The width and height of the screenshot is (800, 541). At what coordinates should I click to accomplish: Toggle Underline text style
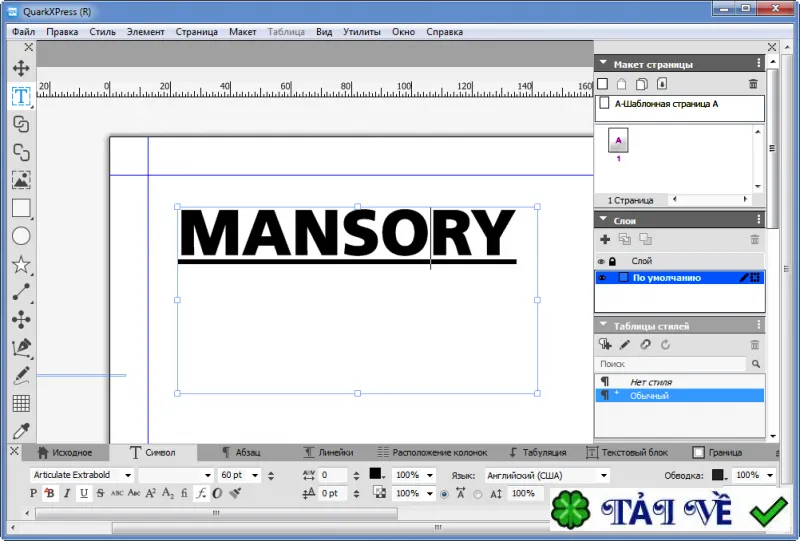coord(84,493)
